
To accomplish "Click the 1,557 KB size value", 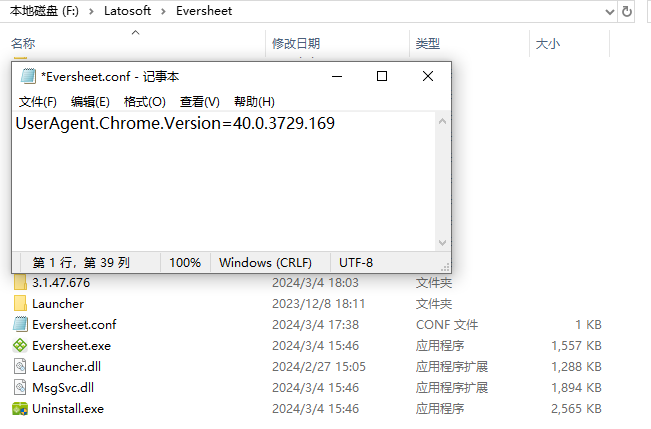I will (576, 346).
